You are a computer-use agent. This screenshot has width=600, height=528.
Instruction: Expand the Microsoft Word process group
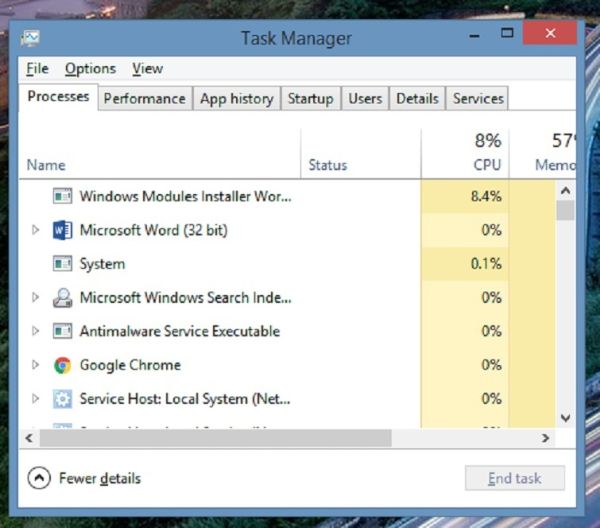(36, 230)
